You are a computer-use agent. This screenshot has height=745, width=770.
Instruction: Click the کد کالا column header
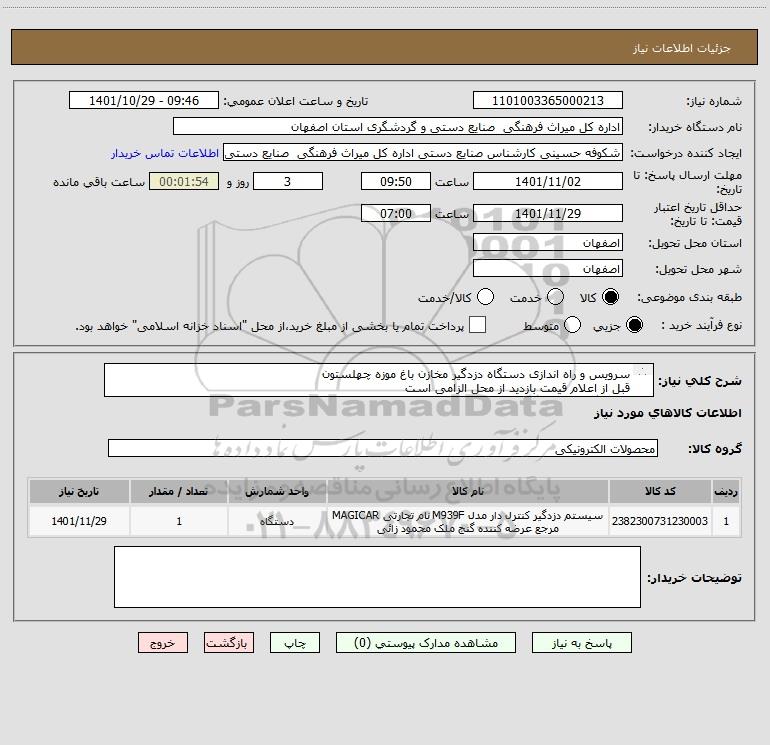(x=660, y=491)
